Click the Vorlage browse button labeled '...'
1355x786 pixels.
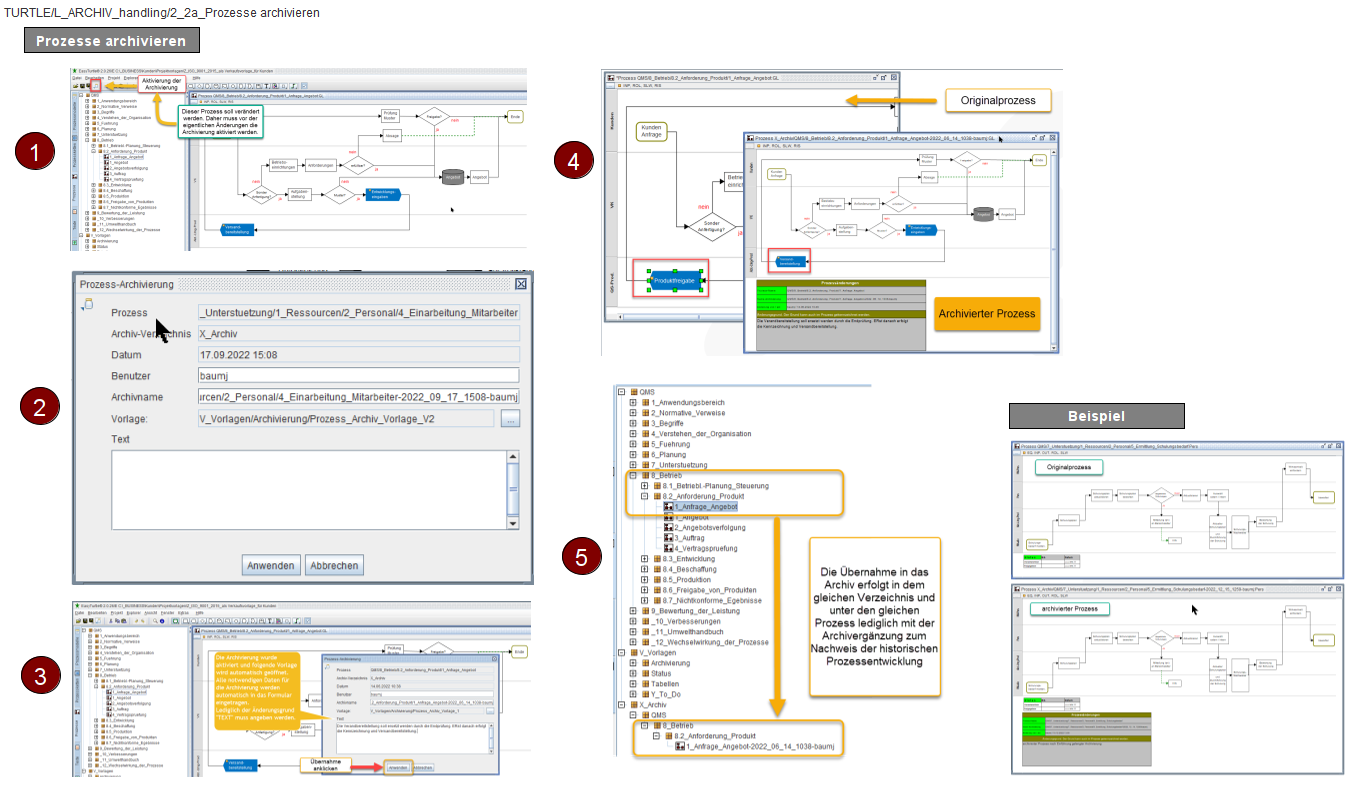pyautogui.click(x=510, y=419)
